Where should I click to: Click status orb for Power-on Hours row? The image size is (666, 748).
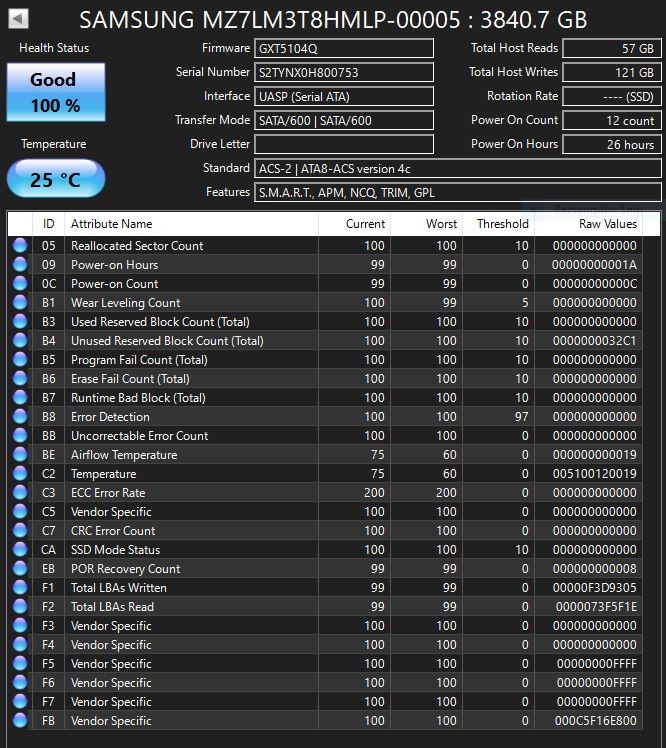[x=20, y=264]
